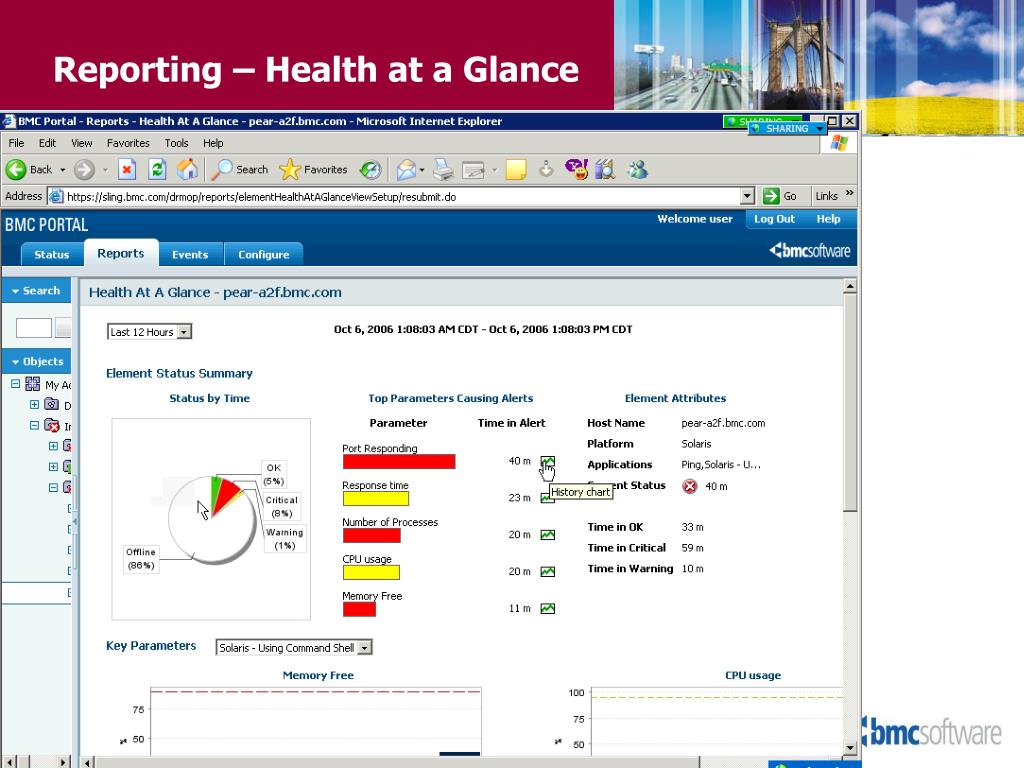Image resolution: width=1024 pixels, height=768 pixels.
Task: Click the critical status red X icon
Action: (x=690, y=486)
